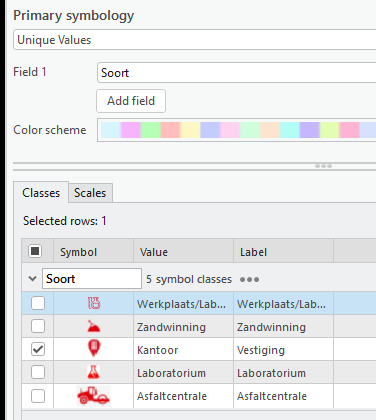Viewport: 376px width, 420px height.
Task: Click the Kantoor pin symbol icon
Action: [x=94, y=349]
